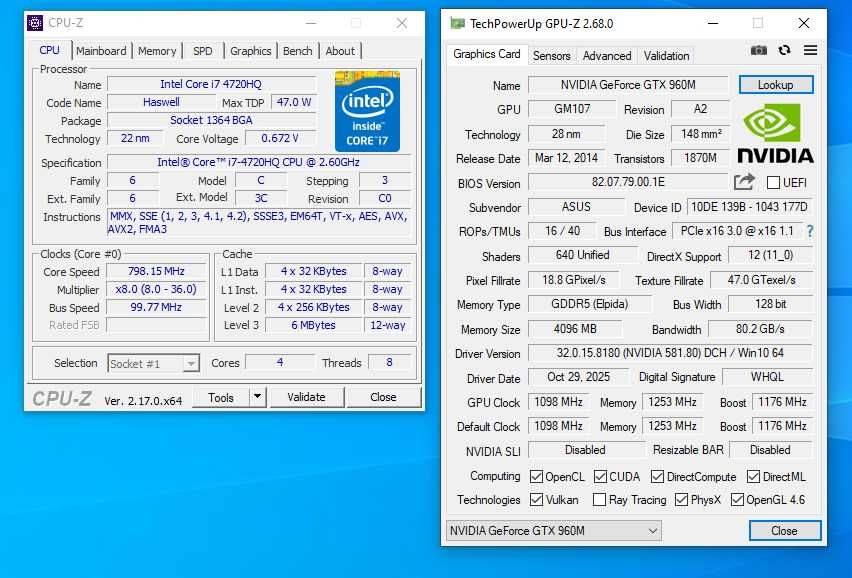Click the NVIDIA logo in GPU-Z
This screenshot has height=578, width=852.
click(775, 134)
